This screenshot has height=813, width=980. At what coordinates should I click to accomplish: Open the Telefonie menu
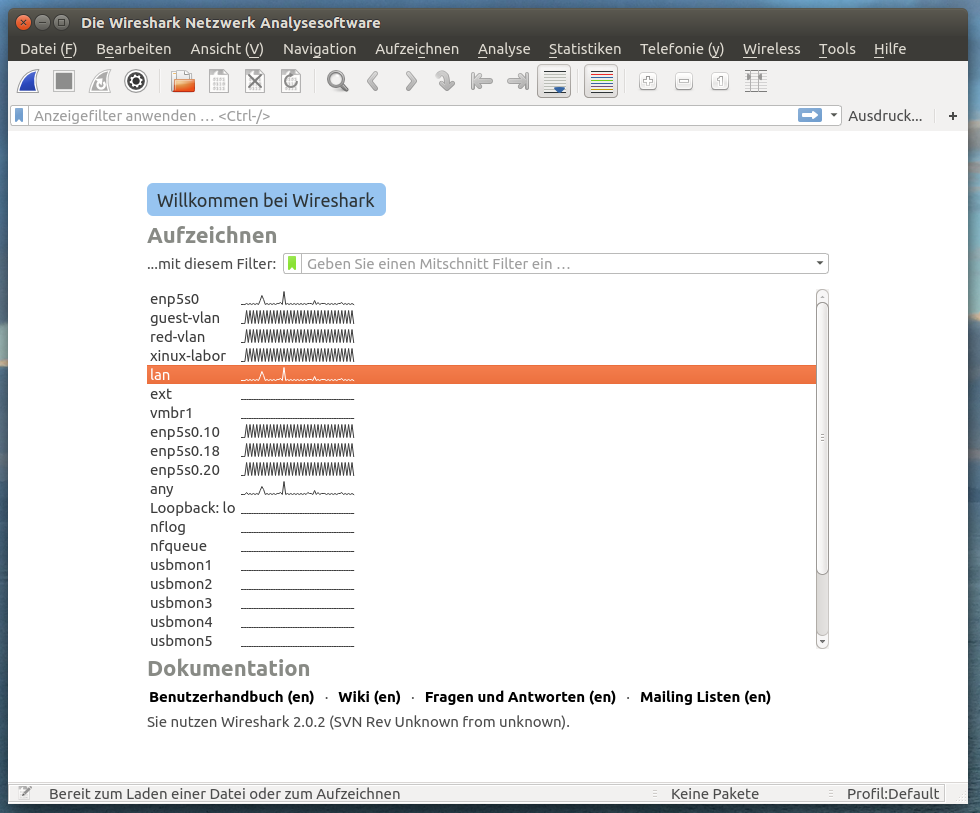tap(682, 49)
